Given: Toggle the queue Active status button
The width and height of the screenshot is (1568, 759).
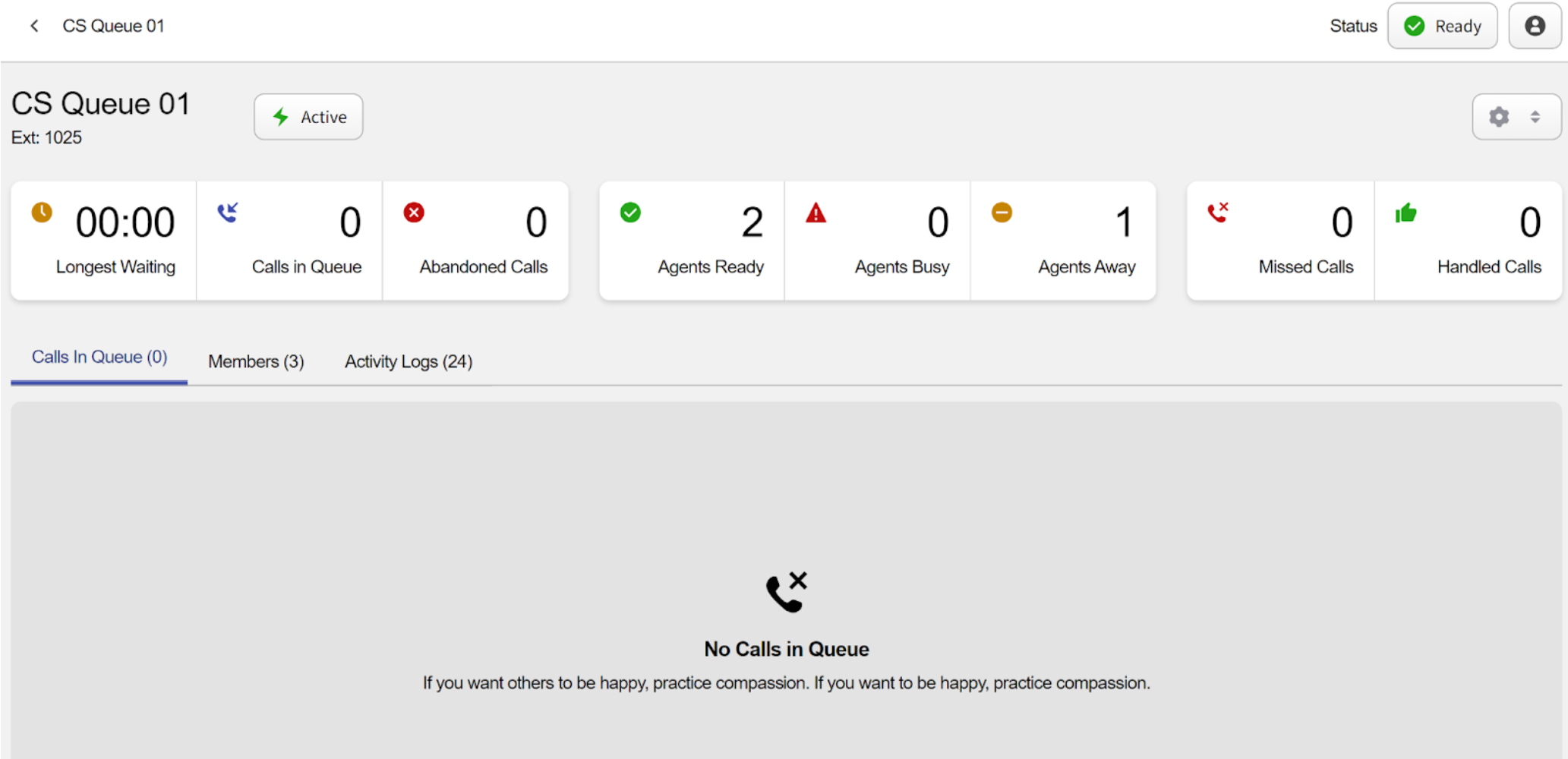Looking at the screenshot, I should 308,117.
